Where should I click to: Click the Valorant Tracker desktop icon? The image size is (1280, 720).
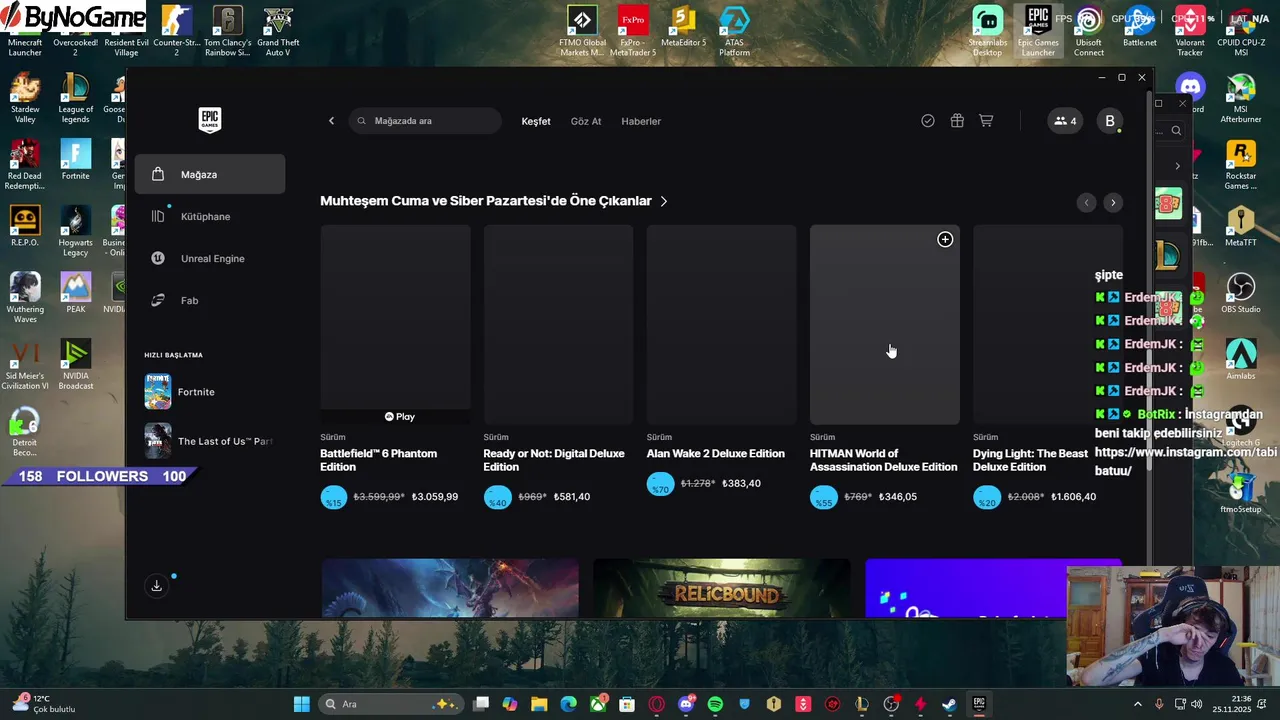tap(1190, 32)
